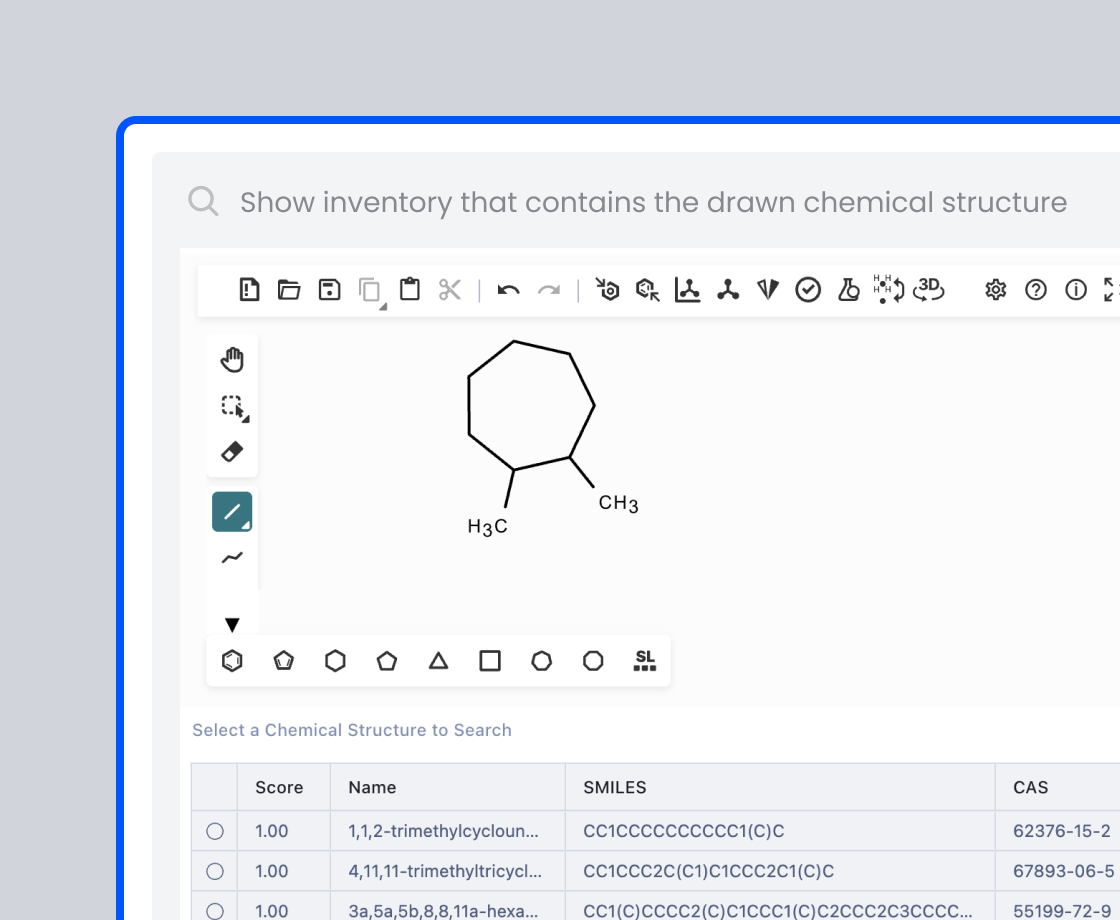The height and width of the screenshot is (920, 1120).
Task: Click the Layout icon
Action: pos(688,289)
